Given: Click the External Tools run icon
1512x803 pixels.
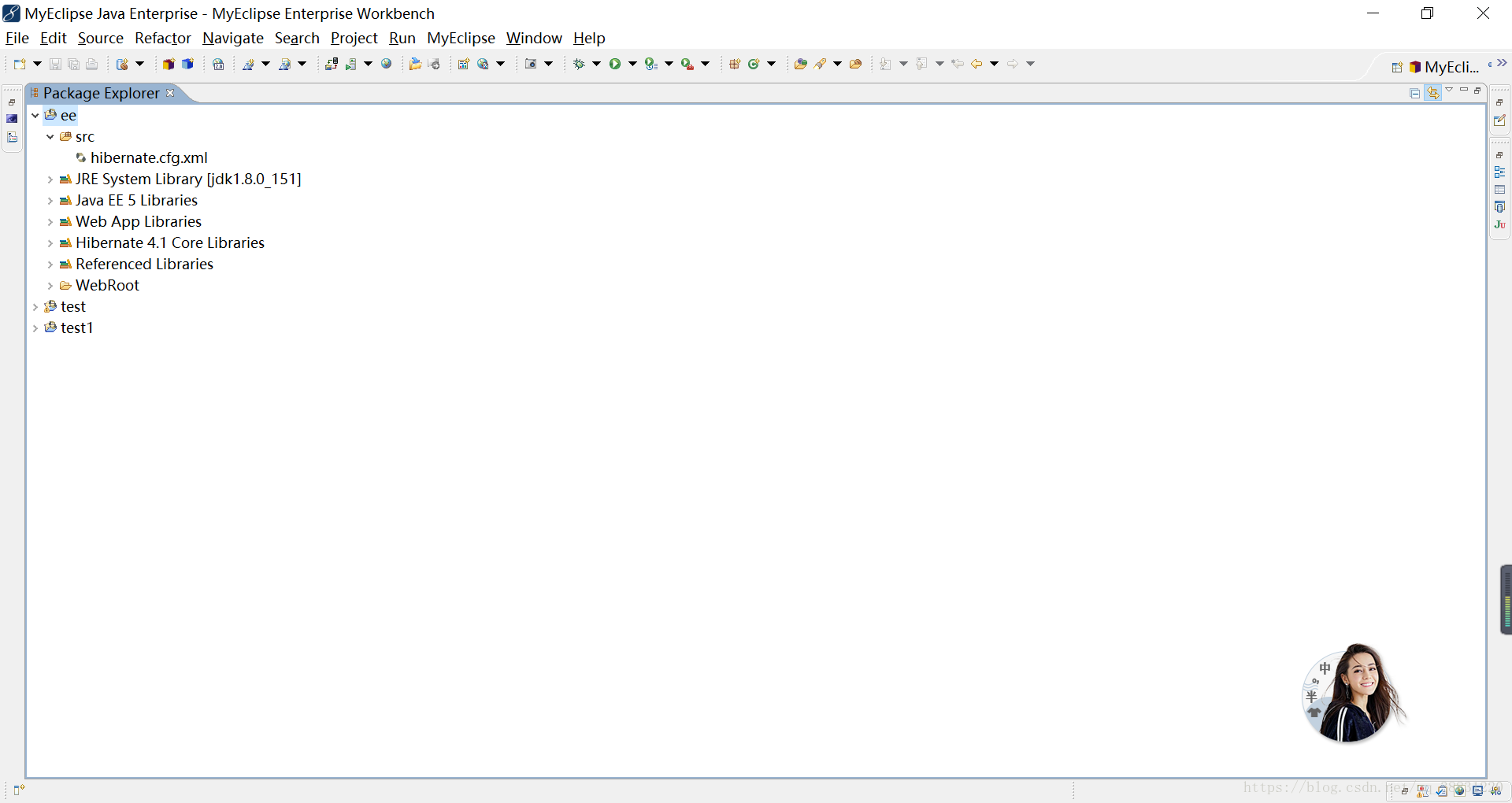Looking at the screenshot, I should pos(687,64).
